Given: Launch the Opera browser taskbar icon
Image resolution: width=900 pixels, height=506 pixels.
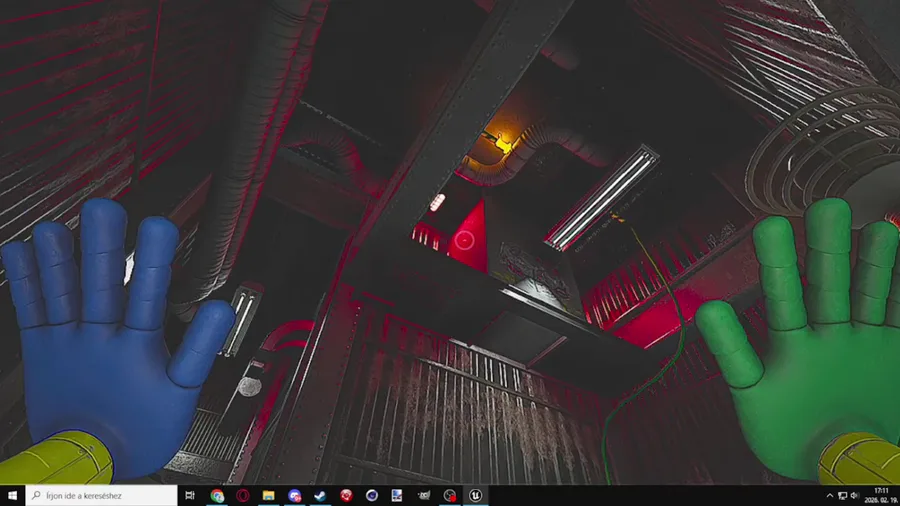Looking at the screenshot, I should (243, 495).
